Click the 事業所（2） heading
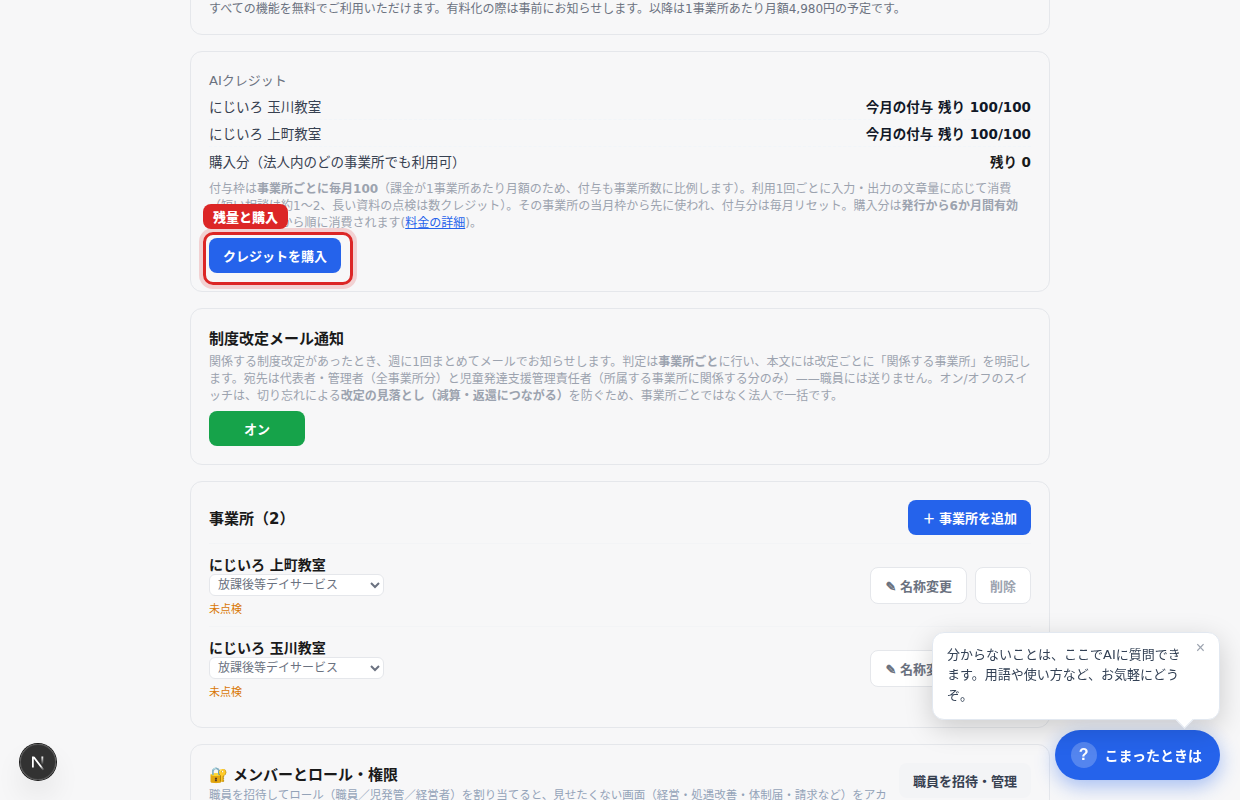 click(248, 518)
